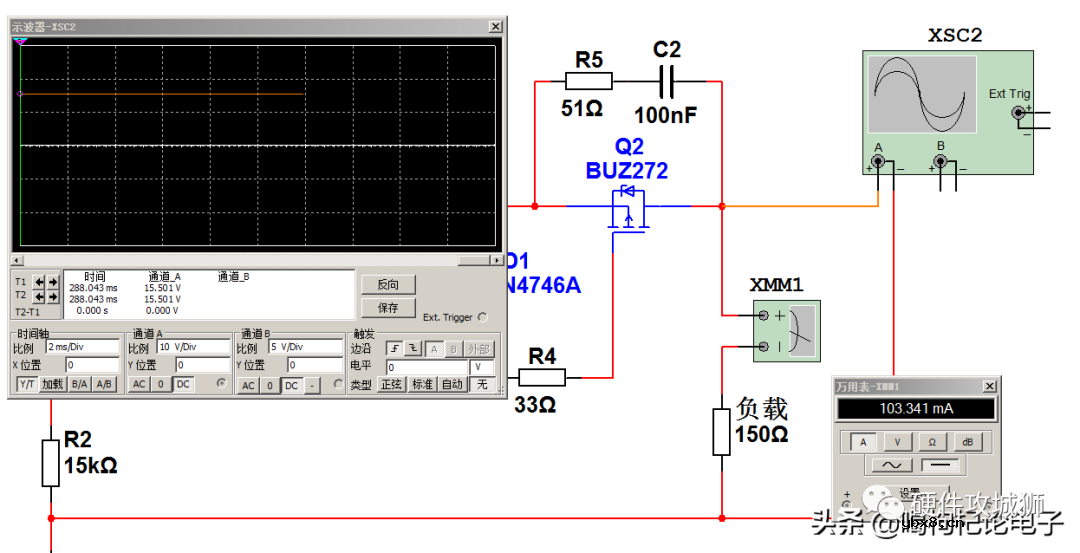
Task: Move cursor T1 left with arrow
Action: (39, 283)
